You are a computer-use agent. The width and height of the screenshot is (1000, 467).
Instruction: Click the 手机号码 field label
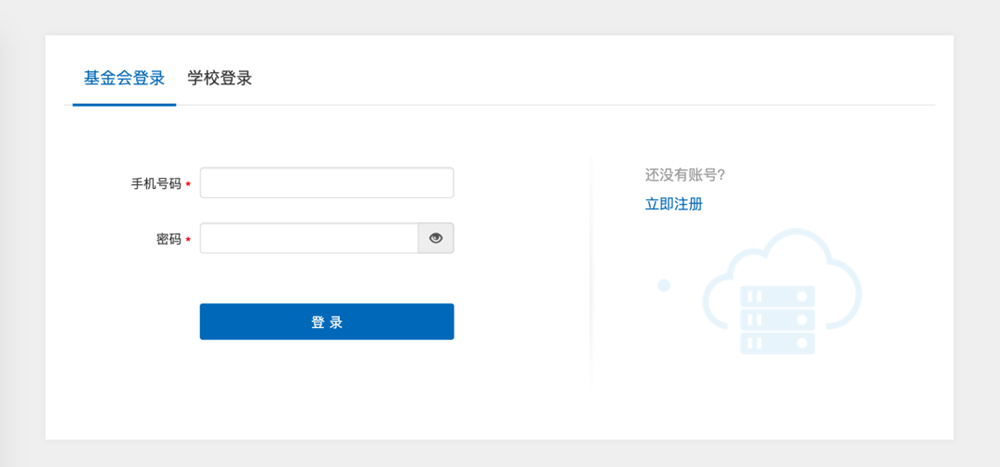click(156, 184)
